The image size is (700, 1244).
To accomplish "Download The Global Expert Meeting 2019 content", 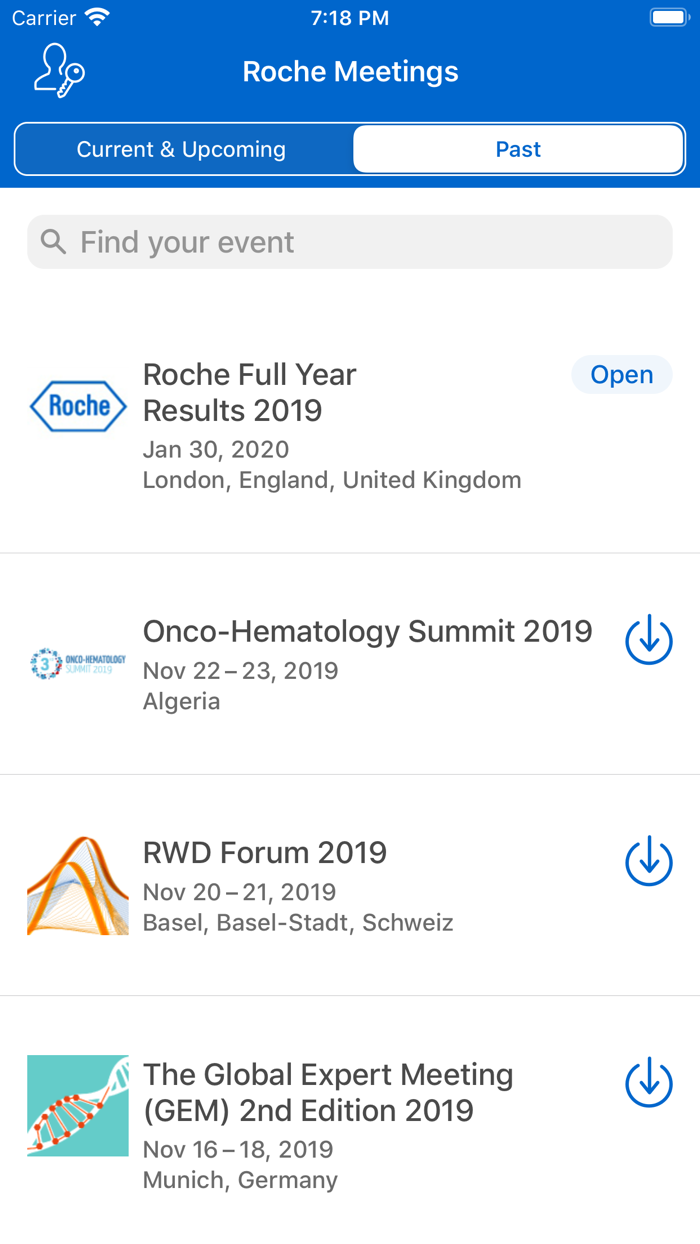I will [648, 1082].
